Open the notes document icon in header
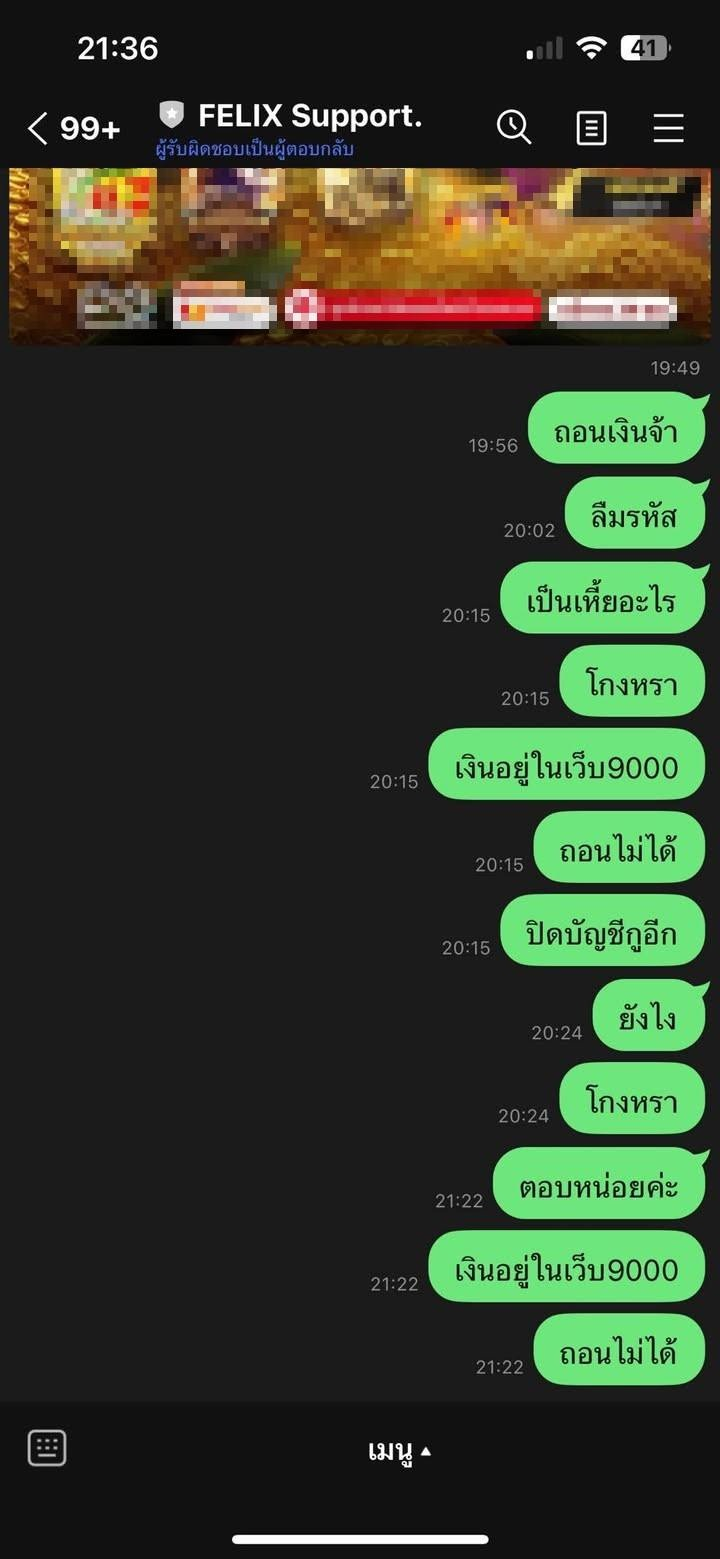 pos(591,128)
